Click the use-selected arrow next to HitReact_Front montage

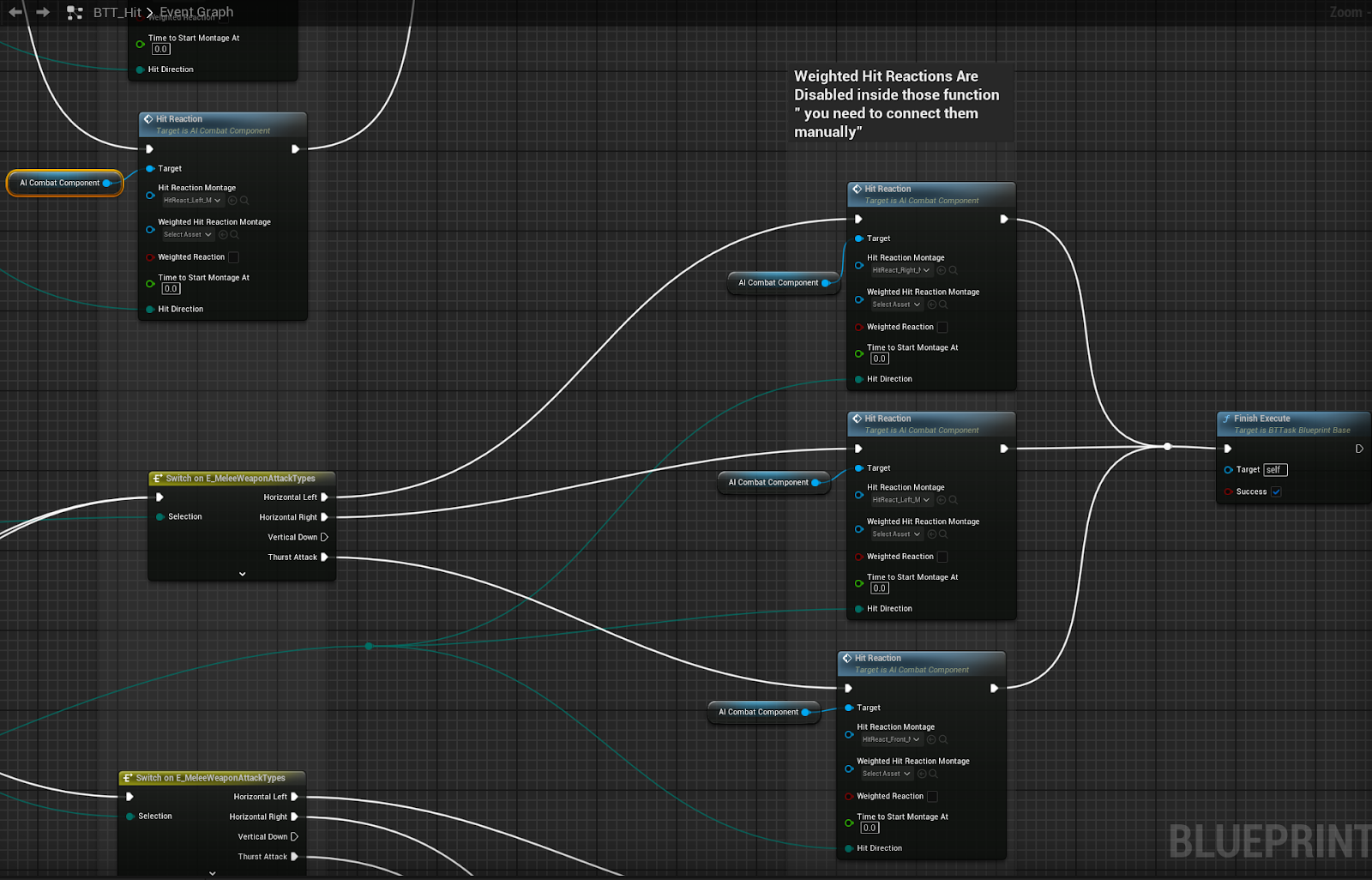pyautogui.click(x=931, y=739)
